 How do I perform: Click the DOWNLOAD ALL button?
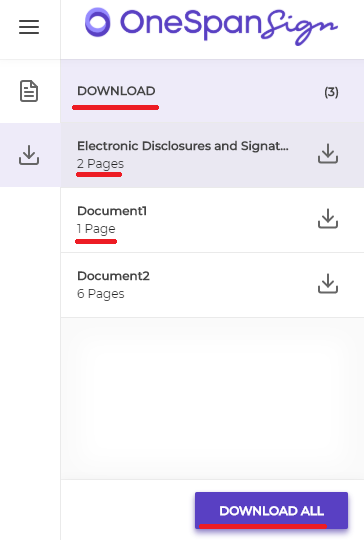(x=271, y=510)
